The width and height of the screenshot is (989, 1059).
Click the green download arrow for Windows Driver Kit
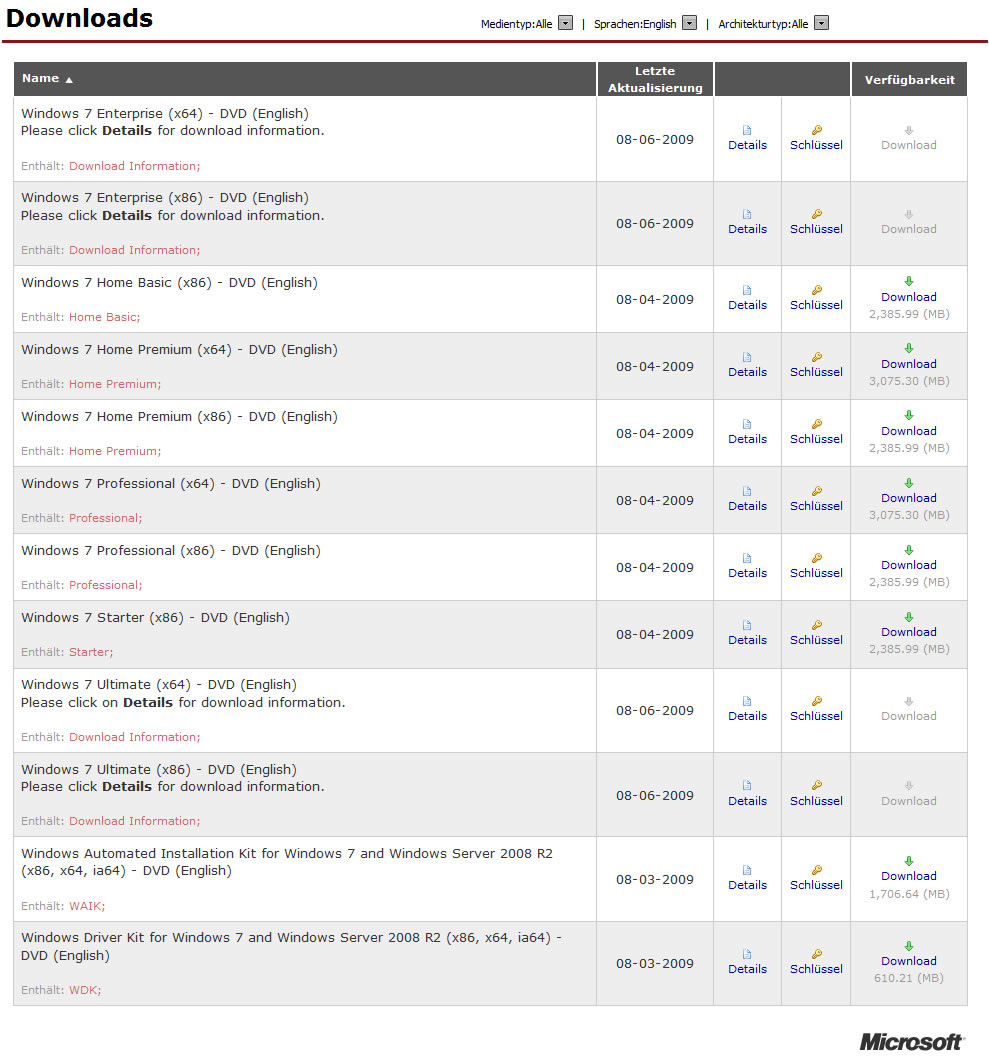pyautogui.click(x=909, y=946)
